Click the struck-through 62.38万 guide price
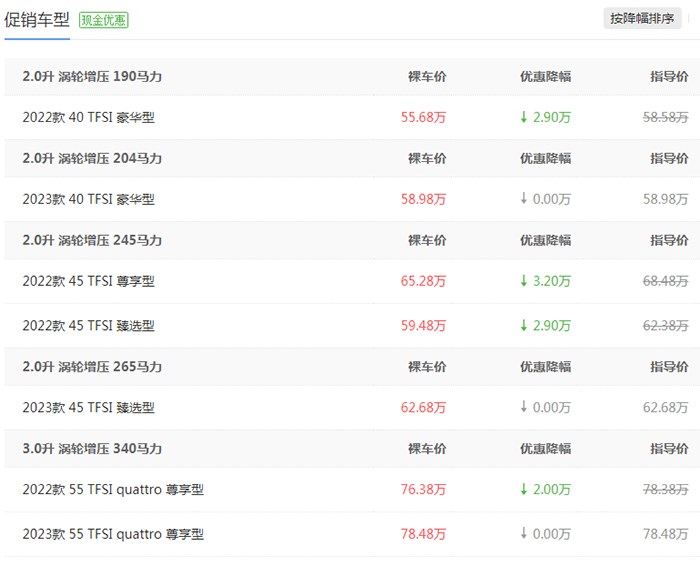 666,326
